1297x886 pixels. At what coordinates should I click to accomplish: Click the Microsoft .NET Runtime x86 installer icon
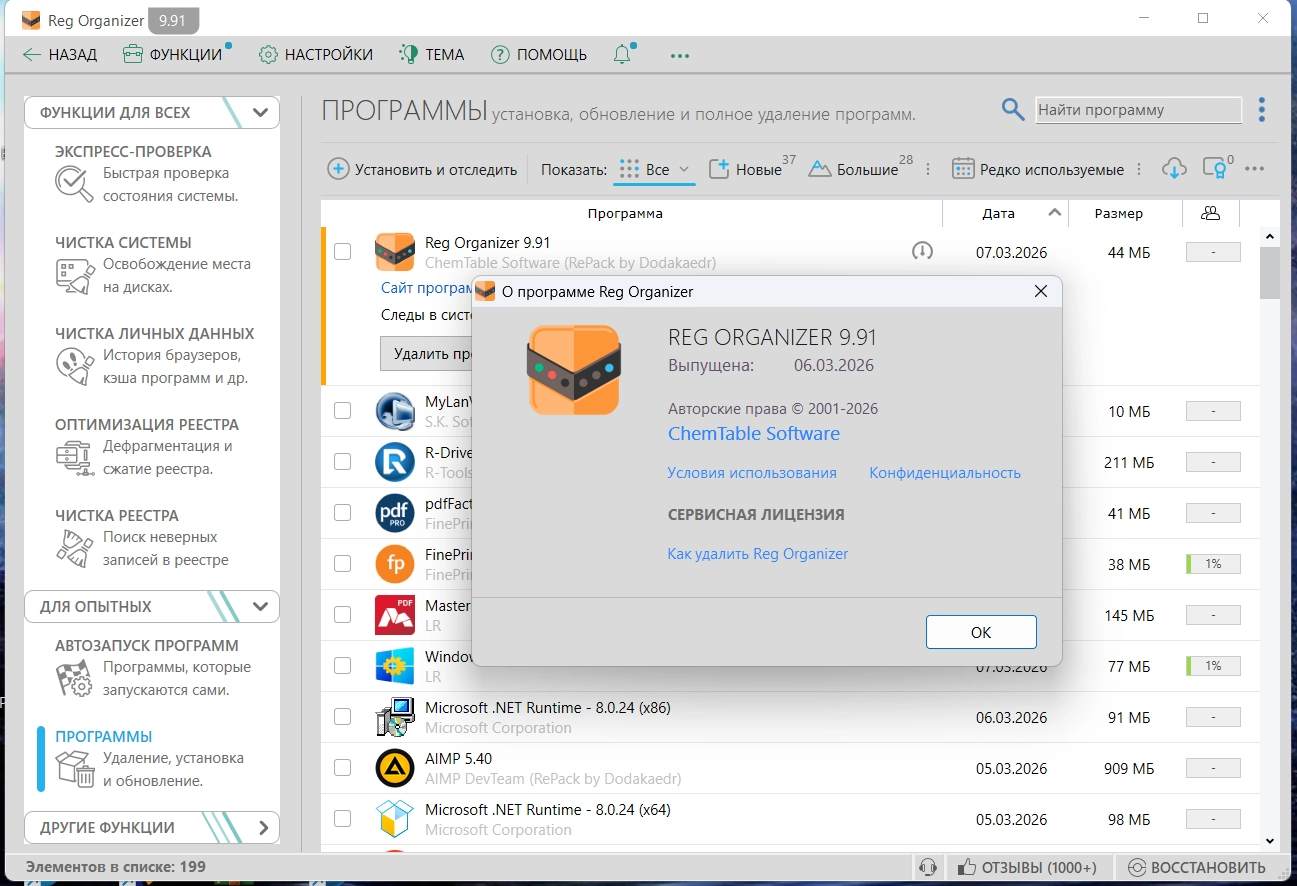click(395, 717)
